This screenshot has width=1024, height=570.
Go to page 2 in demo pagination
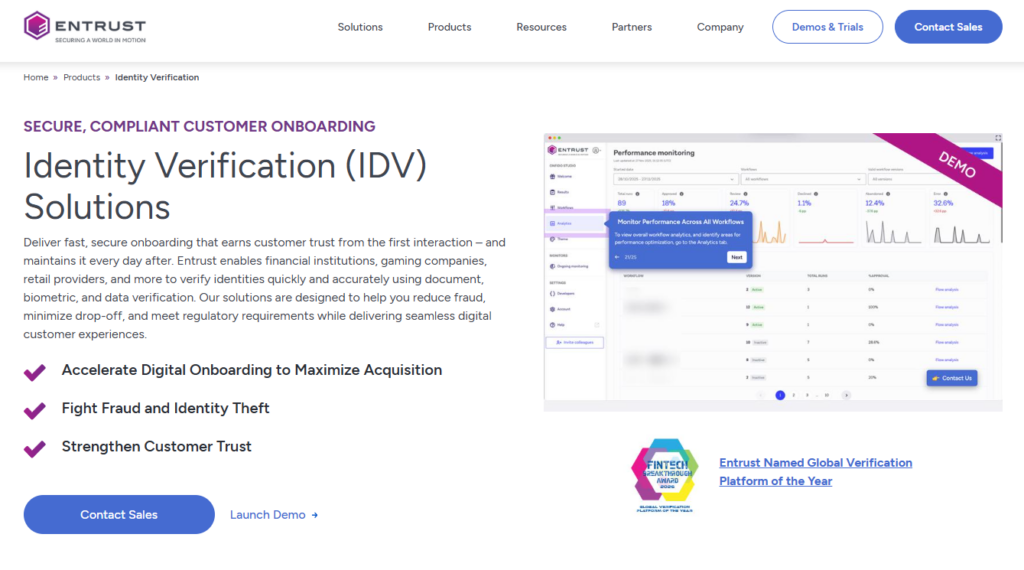pos(793,395)
